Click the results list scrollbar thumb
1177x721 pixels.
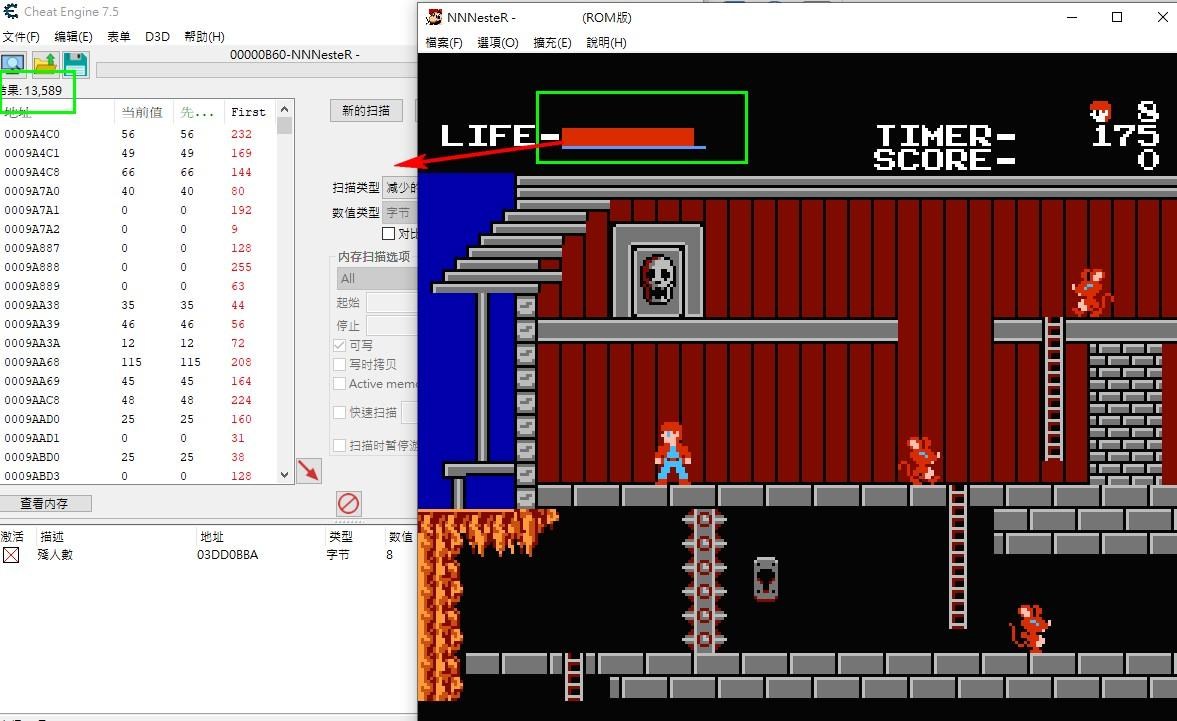click(284, 126)
